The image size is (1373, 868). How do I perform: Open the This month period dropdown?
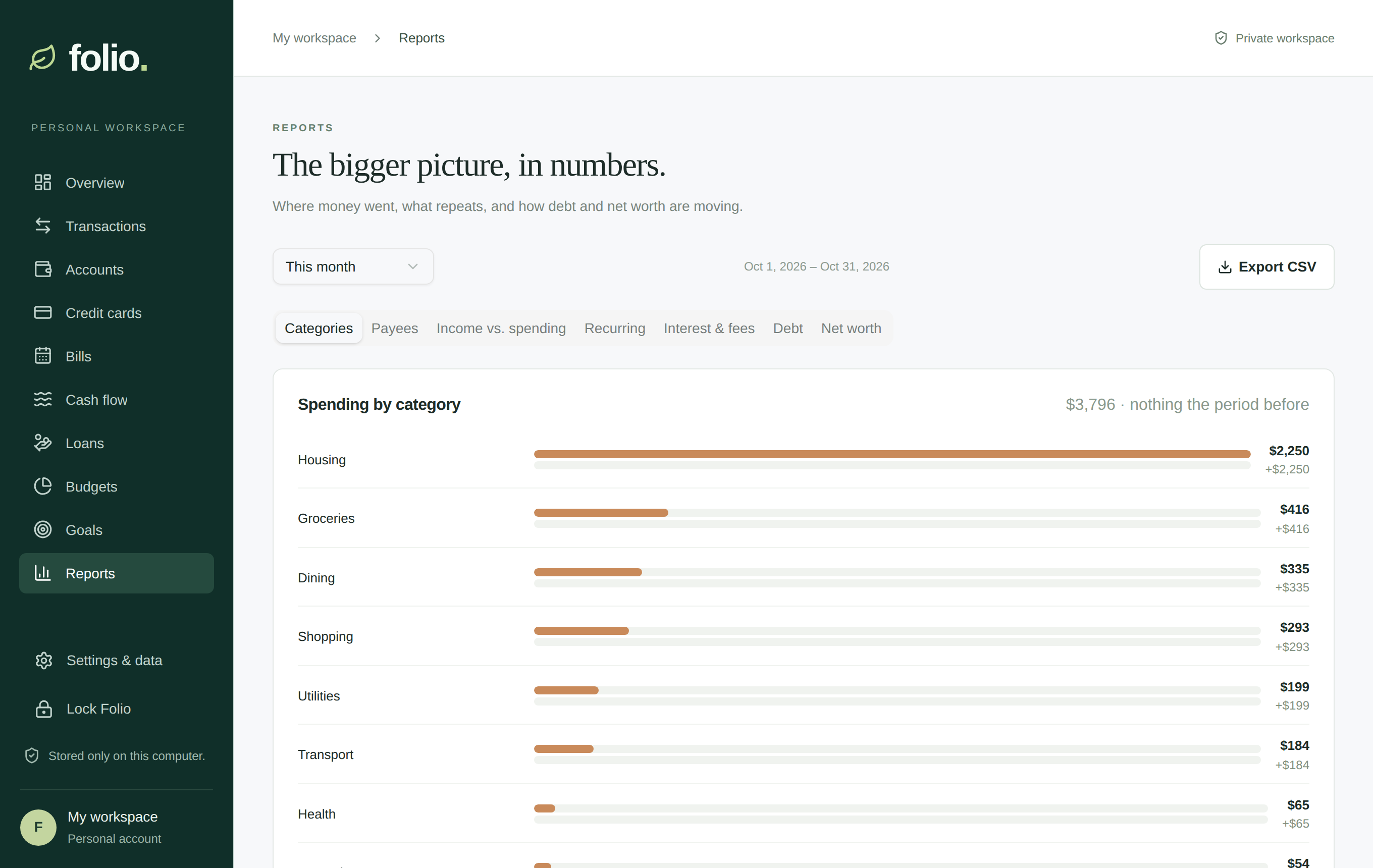click(x=353, y=267)
